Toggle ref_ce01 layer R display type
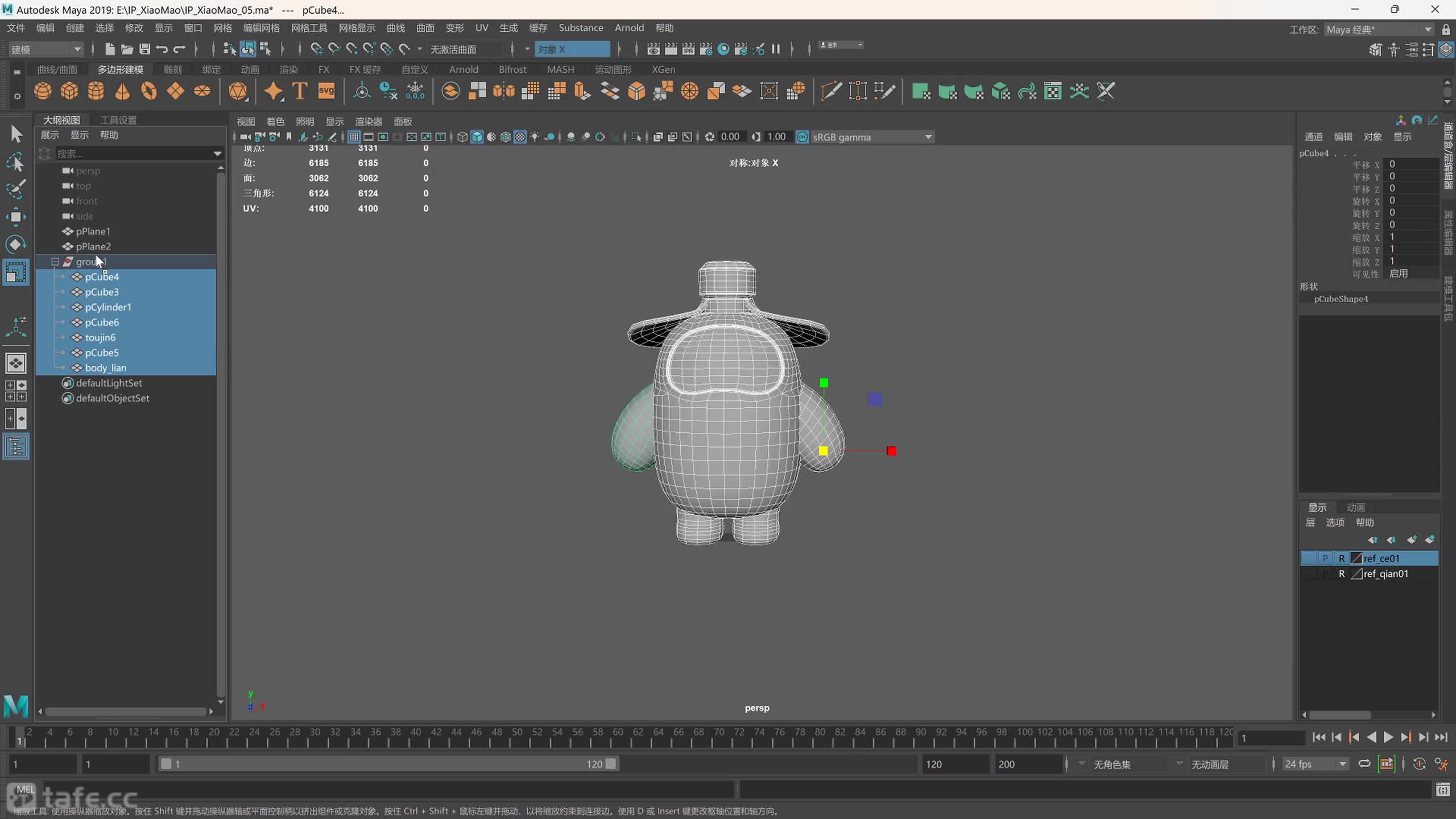Viewport: 1456px width, 819px height. [1342, 559]
